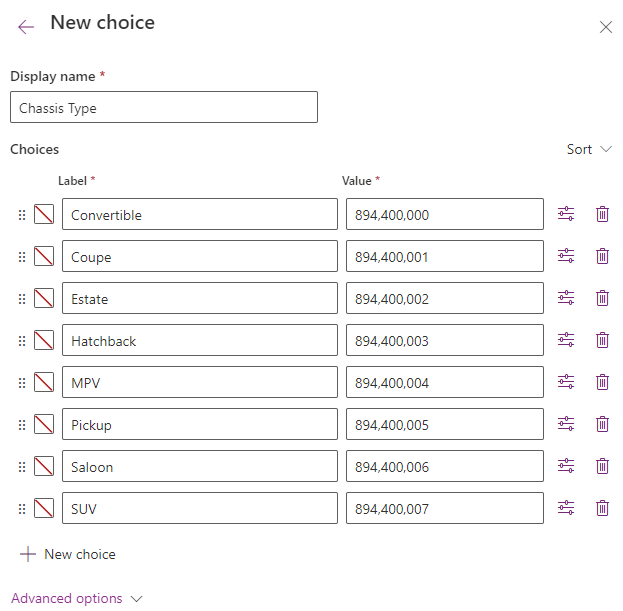
Task: Click the Display name text field
Action: point(164,108)
